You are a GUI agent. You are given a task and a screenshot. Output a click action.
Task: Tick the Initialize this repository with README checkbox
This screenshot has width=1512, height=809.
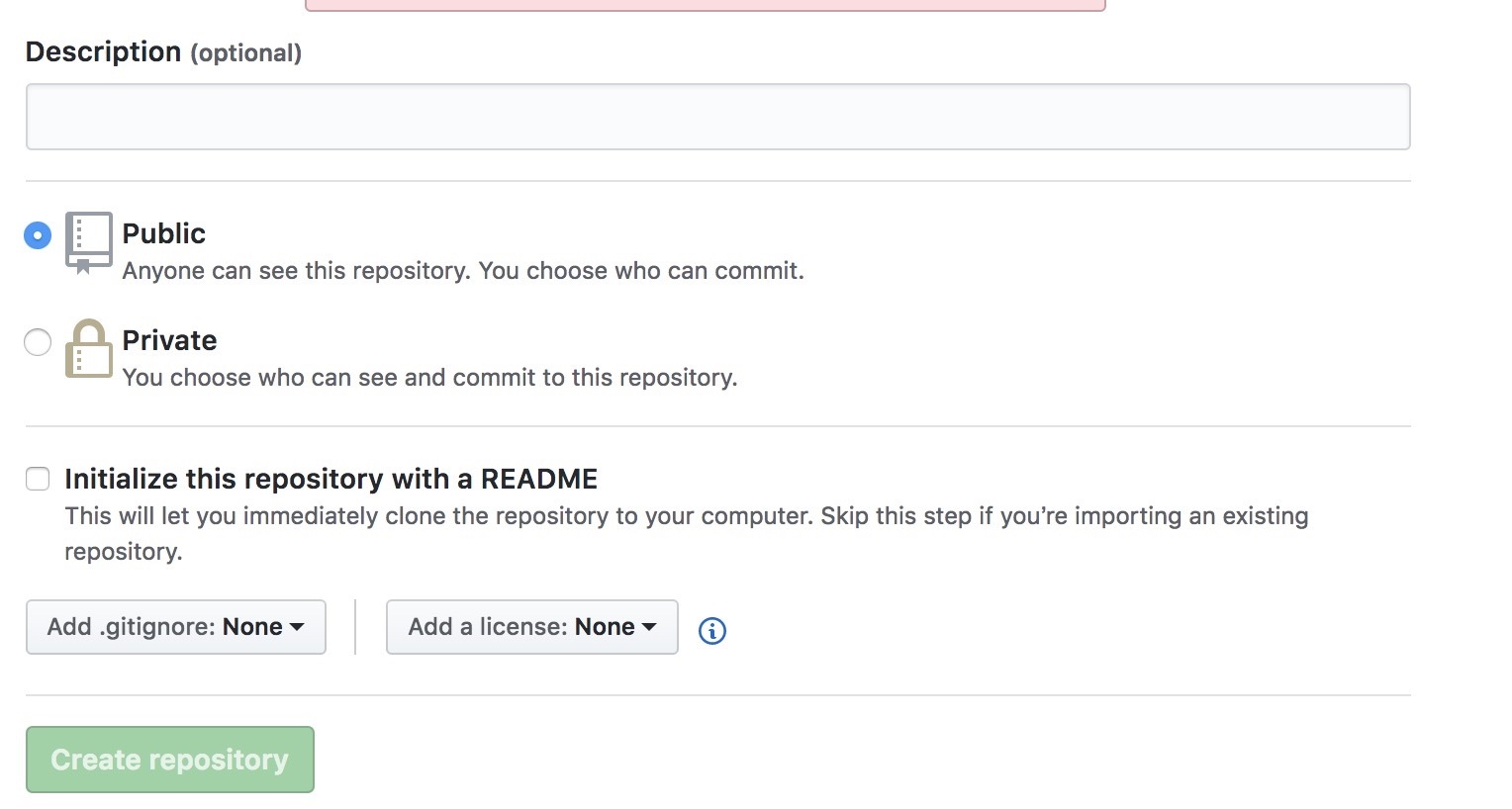tap(38, 479)
